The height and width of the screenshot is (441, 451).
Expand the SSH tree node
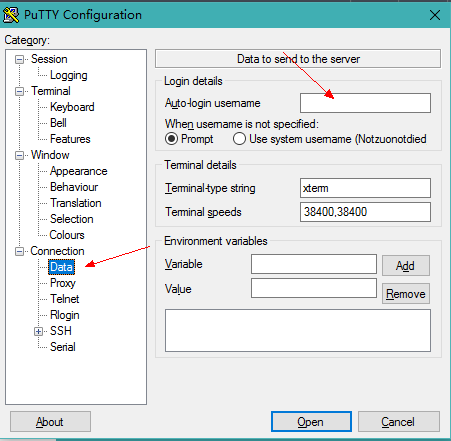coord(38,331)
